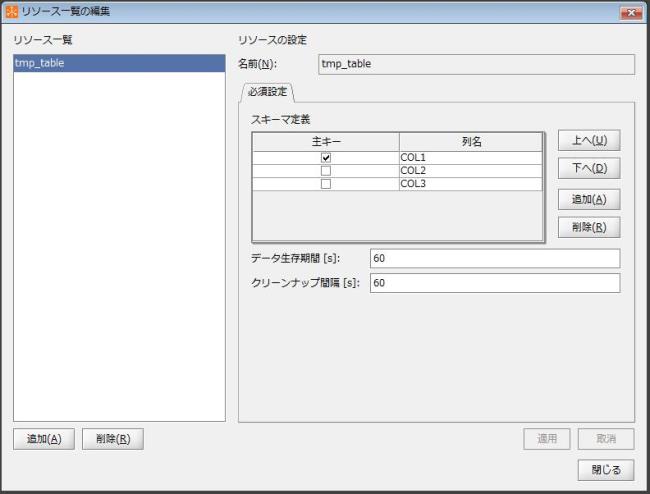Switch to the 必須設定 tab
Screen dimensions: 650x494
coord(266,92)
